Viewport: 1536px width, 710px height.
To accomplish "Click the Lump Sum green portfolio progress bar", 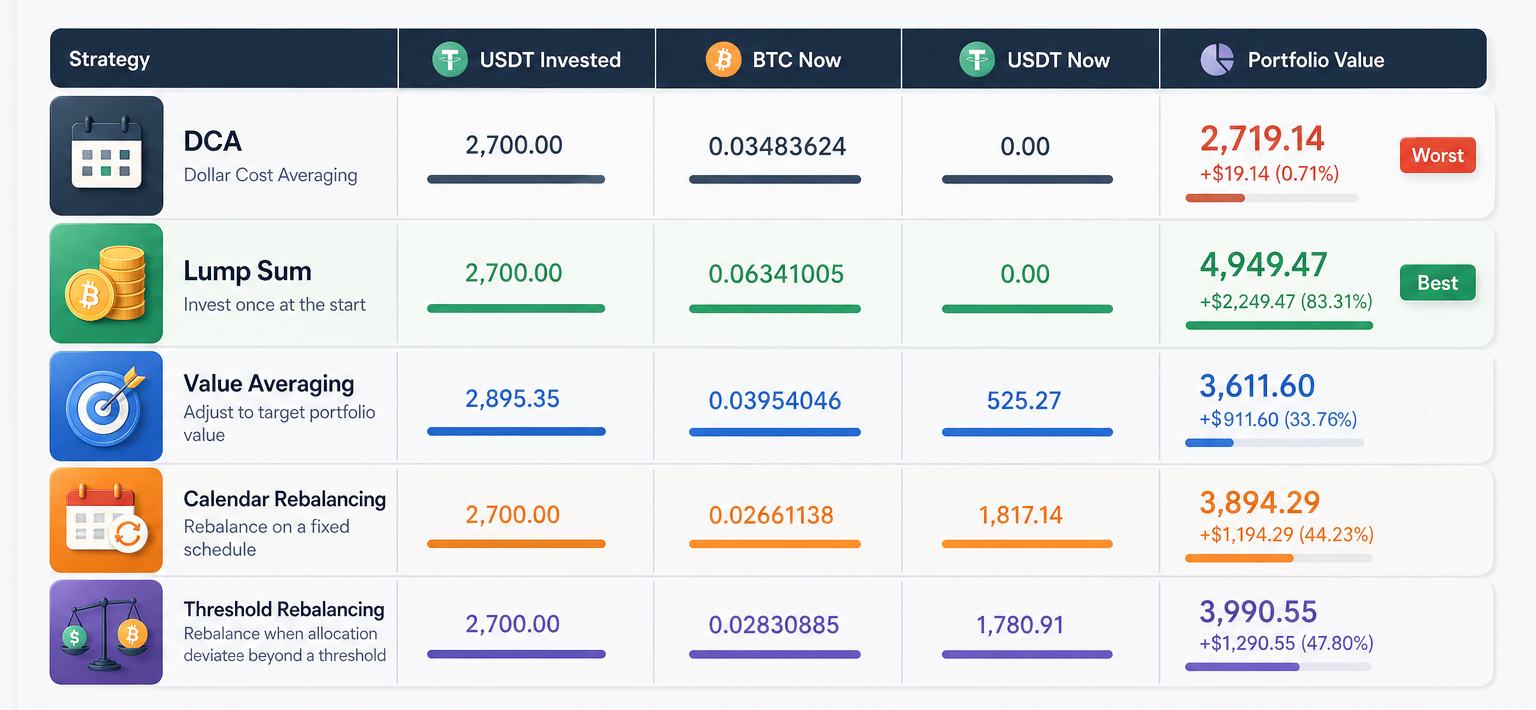I will pyautogui.click(x=1279, y=325).
